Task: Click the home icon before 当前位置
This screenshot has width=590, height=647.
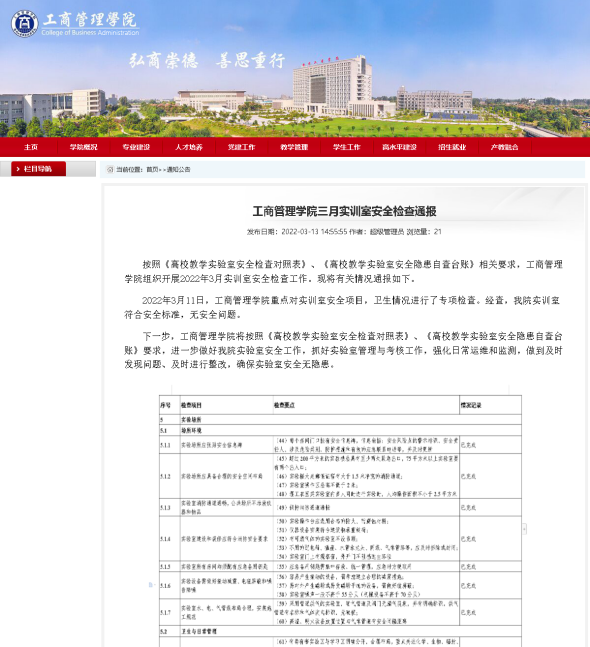Action: (110, 169)
